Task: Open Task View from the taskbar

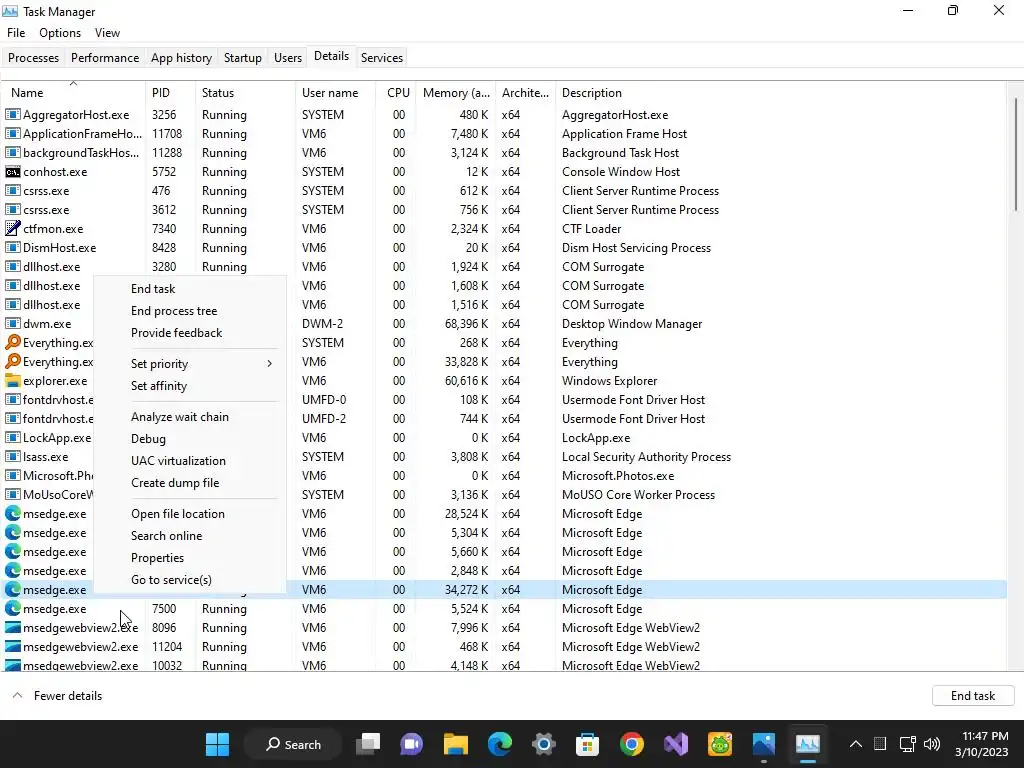Action: coord(368,744)
